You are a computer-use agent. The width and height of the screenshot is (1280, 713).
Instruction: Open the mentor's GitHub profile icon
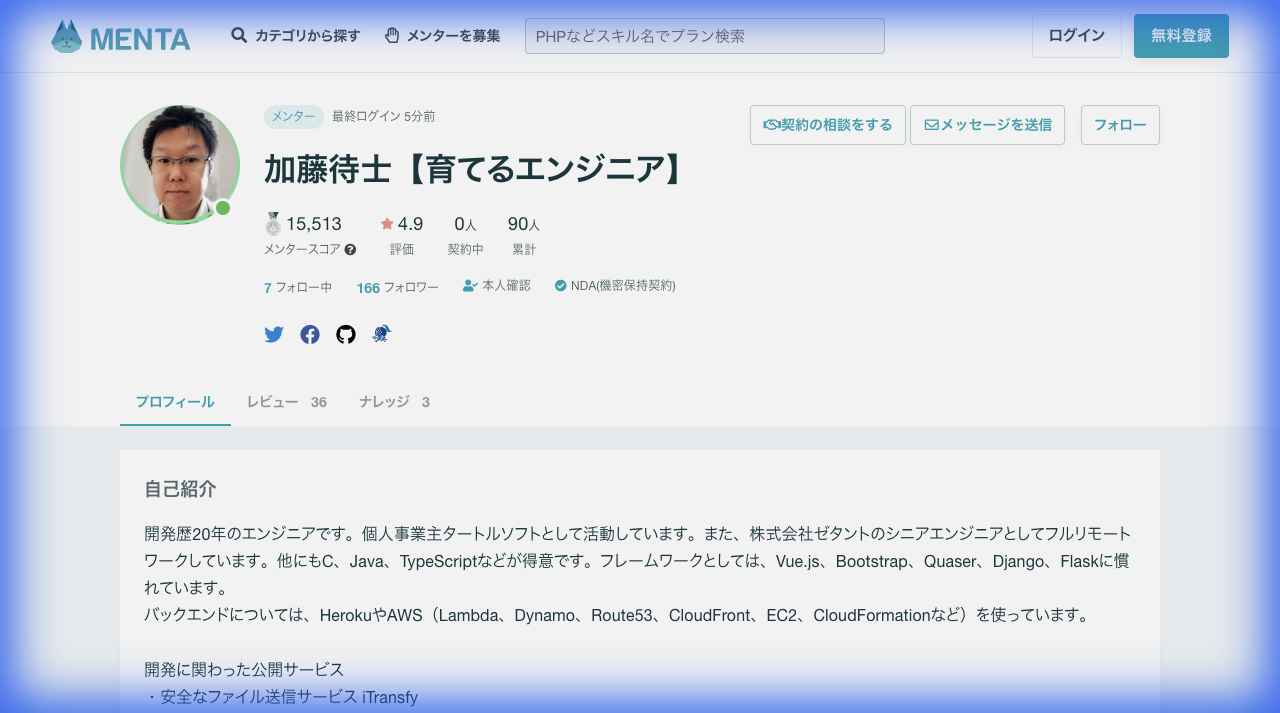point(346,334)
